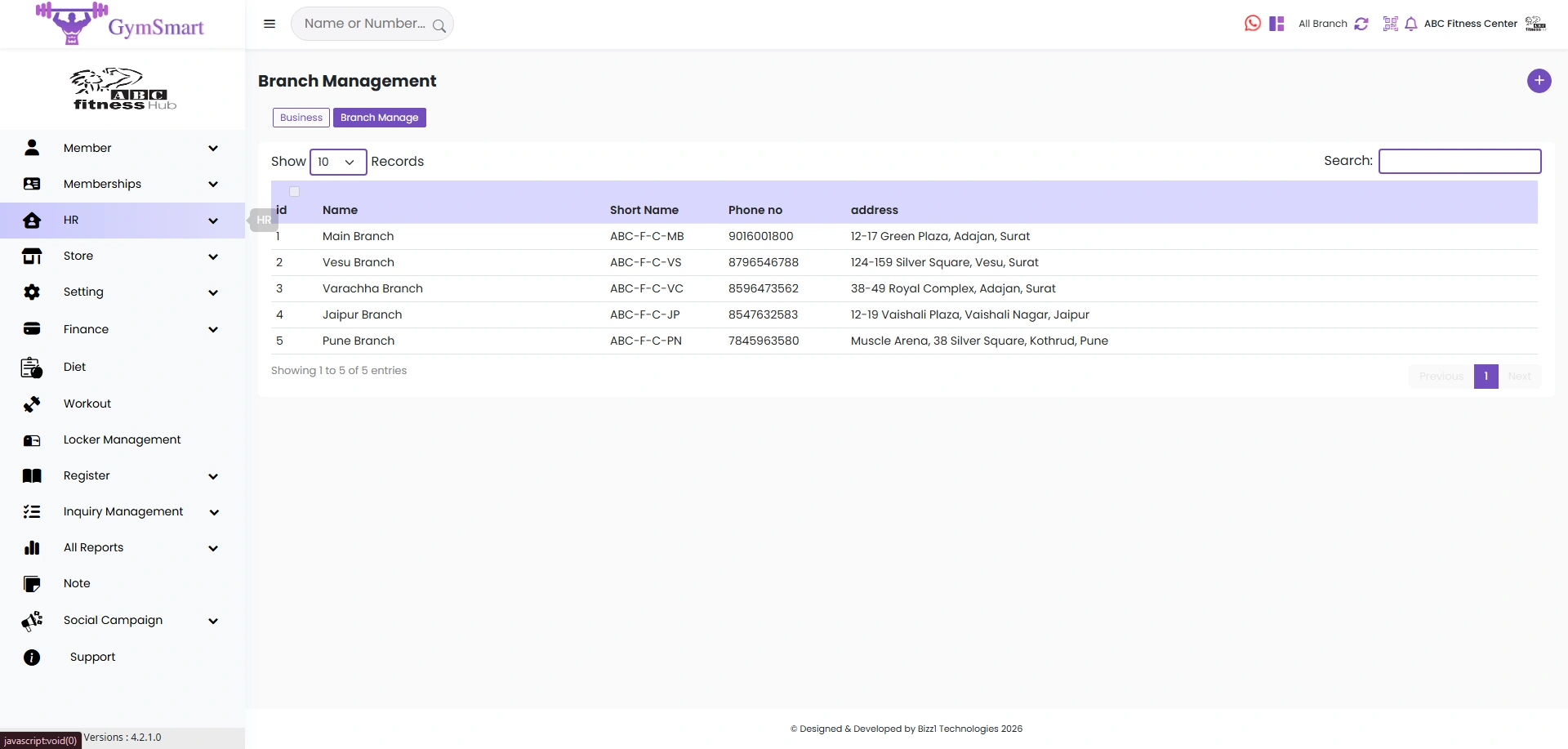
Task: Click ABC Fitness Center account name
Action: [1471, 24]
